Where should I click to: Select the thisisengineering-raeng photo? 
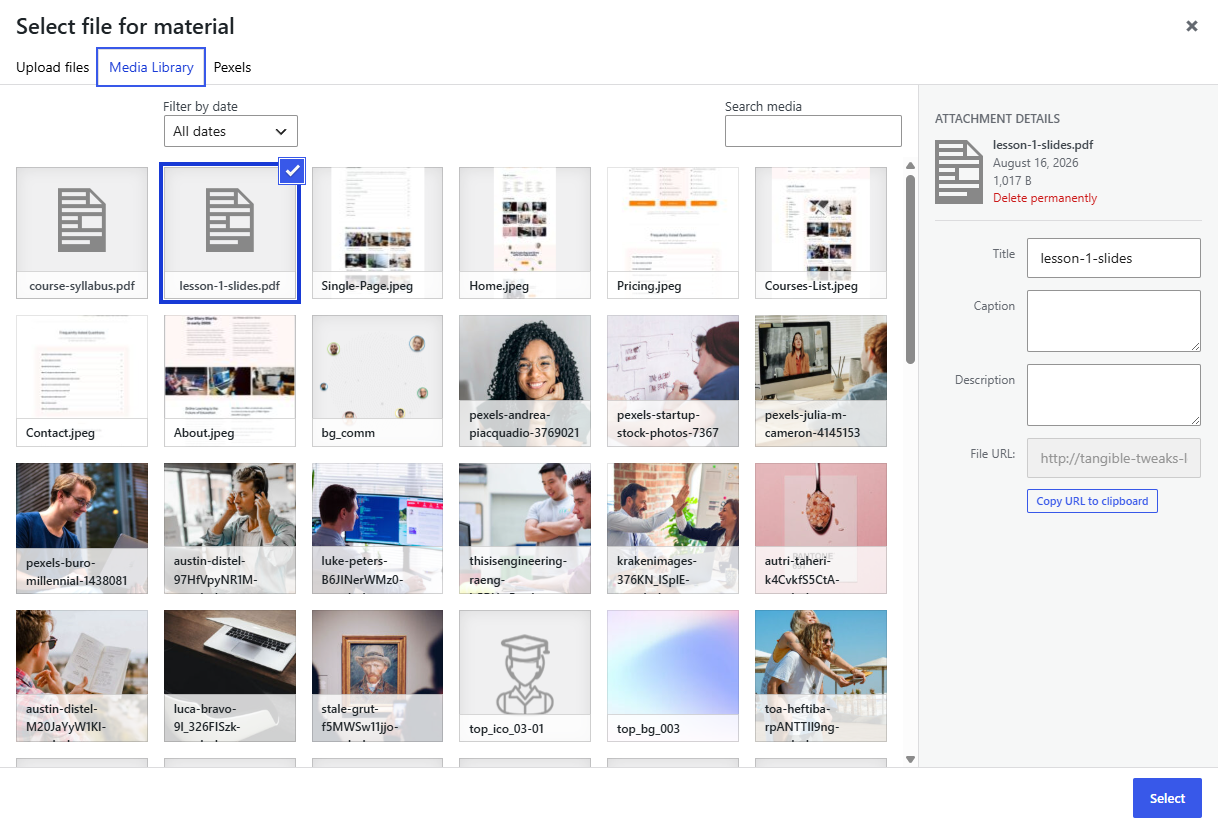[525, 529]
